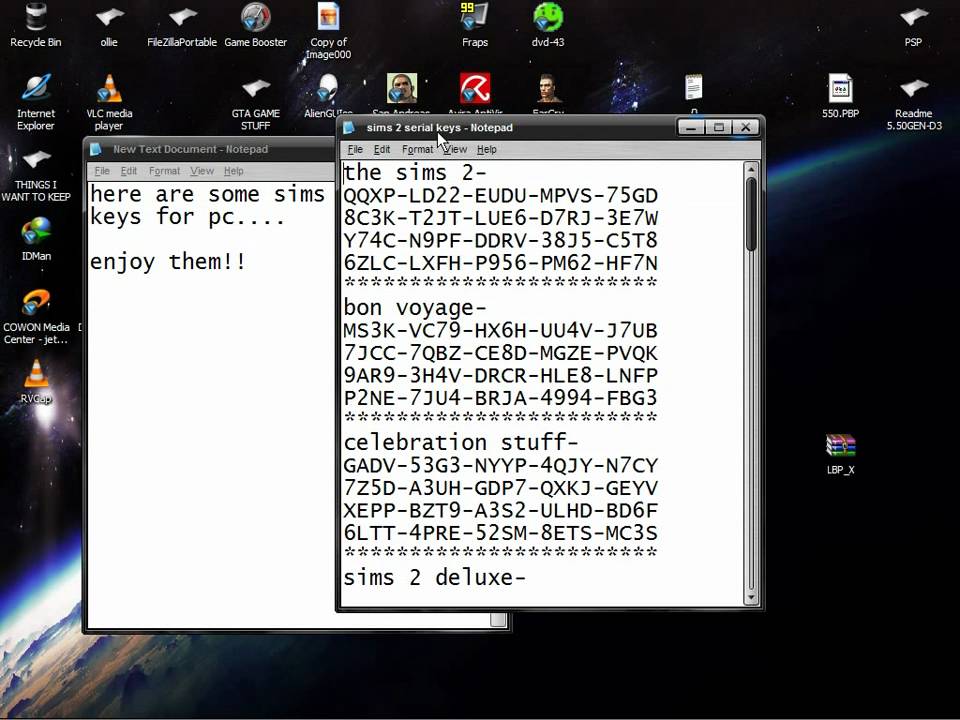This screenshot has width=960, height=720.
Task: Click the vertical scrollbar thumb in sims 2 serial keys
Action: click(x=752, y=214)
